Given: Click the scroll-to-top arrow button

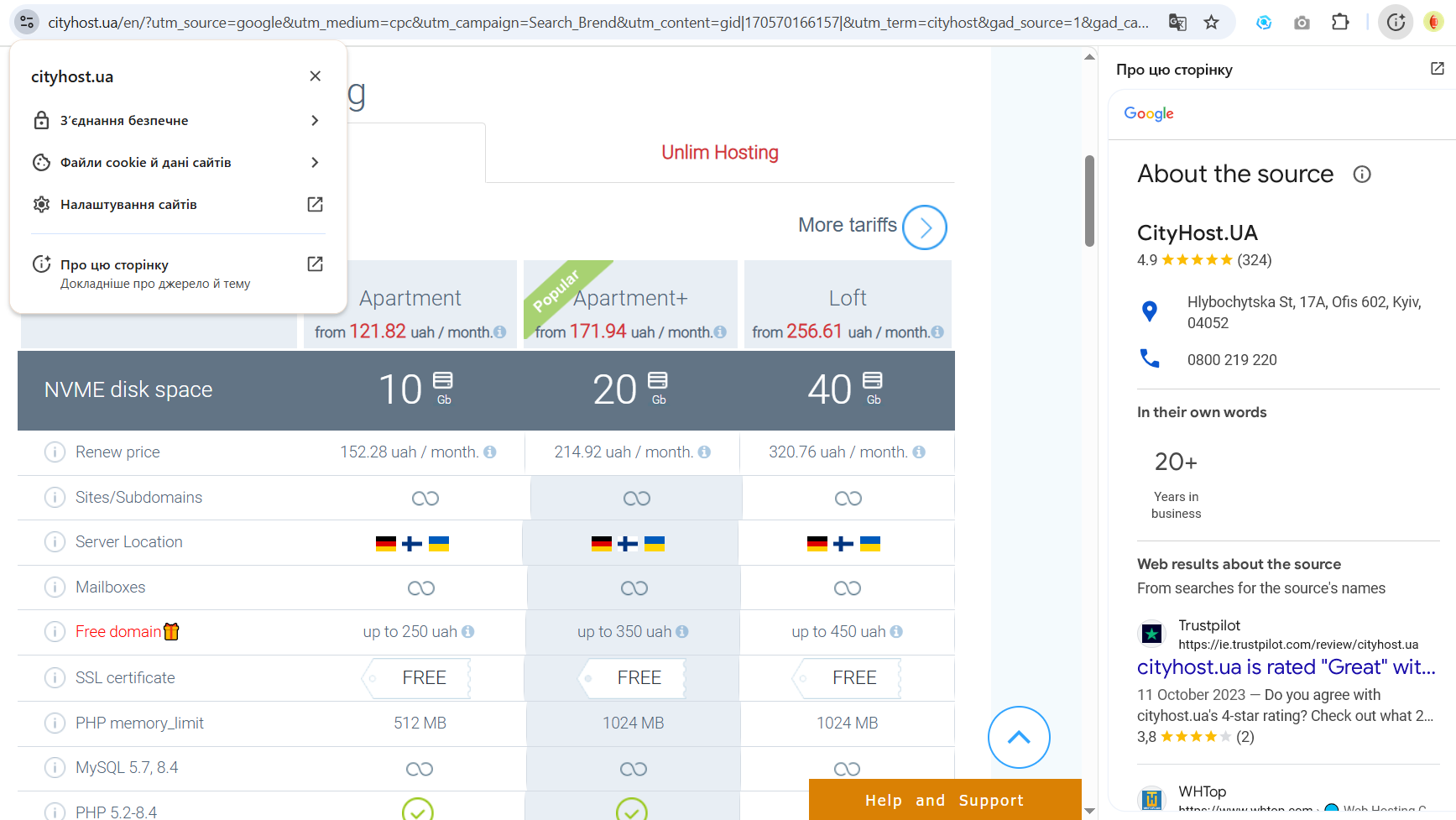Looking at the screenshot, I should point(1018,737).
